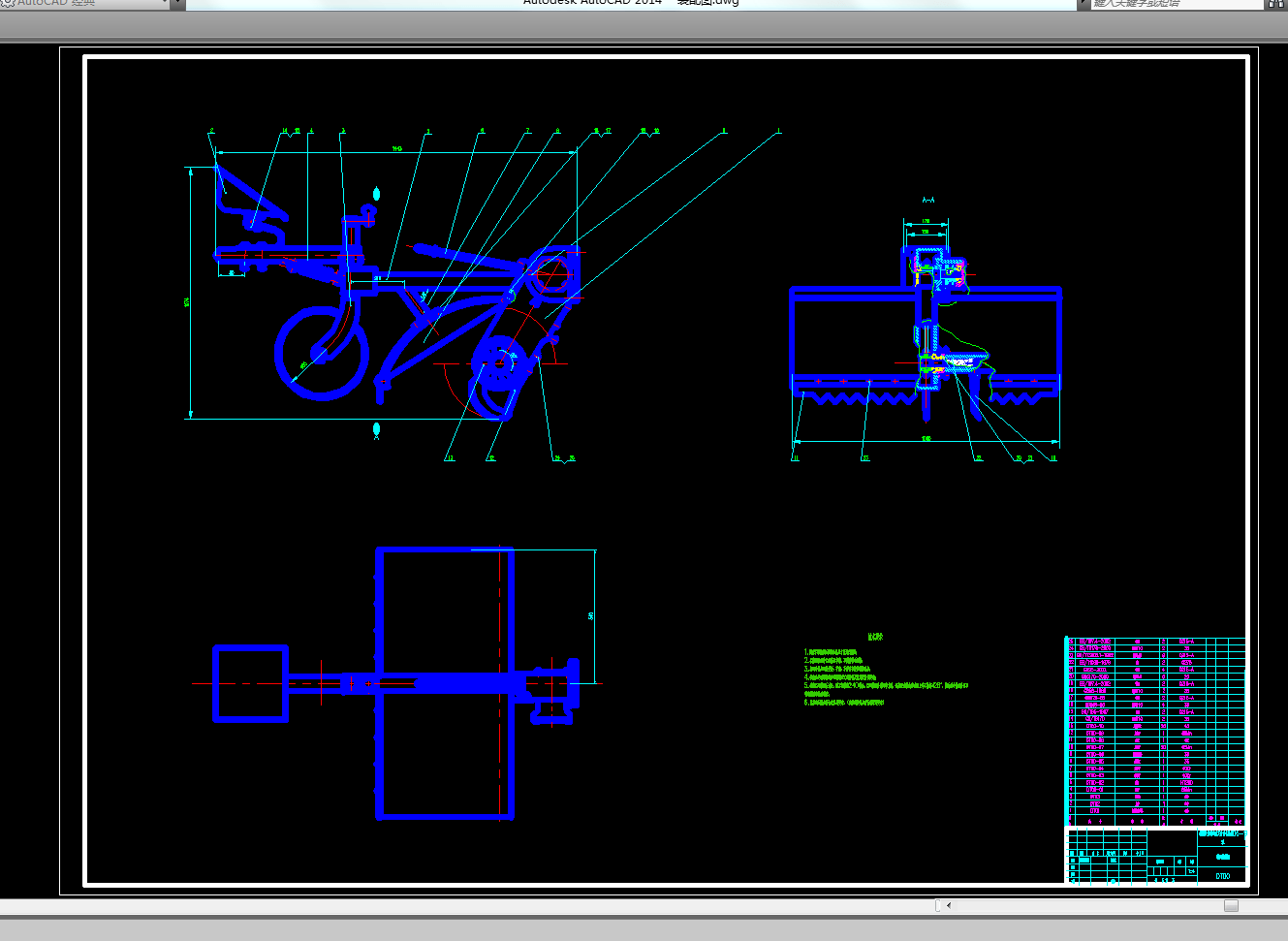Click the horizontal scrollbar thumb
This screenshot has height=941, width=1288.
(1231, 905)
